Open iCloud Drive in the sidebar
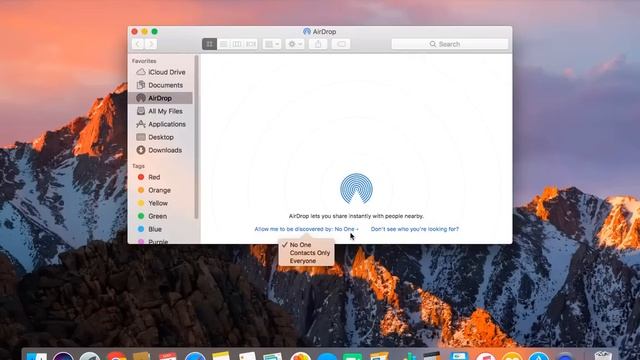640x360 pixels. 161,72
